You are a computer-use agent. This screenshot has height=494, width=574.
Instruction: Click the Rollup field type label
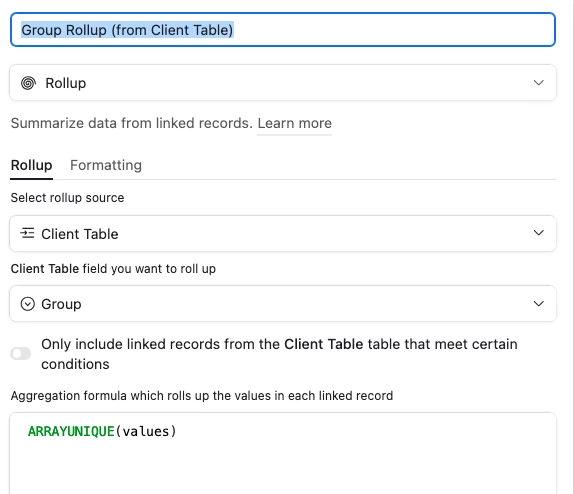click(x=66, y=83)
